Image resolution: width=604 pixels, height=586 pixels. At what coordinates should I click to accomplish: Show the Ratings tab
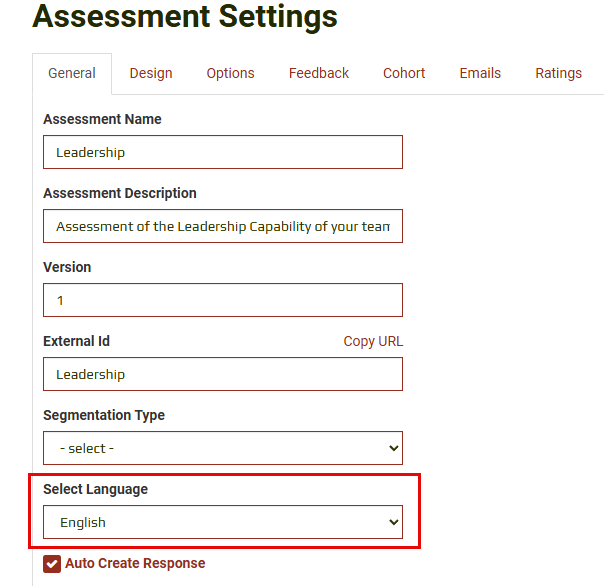click(x=558, y=73)
